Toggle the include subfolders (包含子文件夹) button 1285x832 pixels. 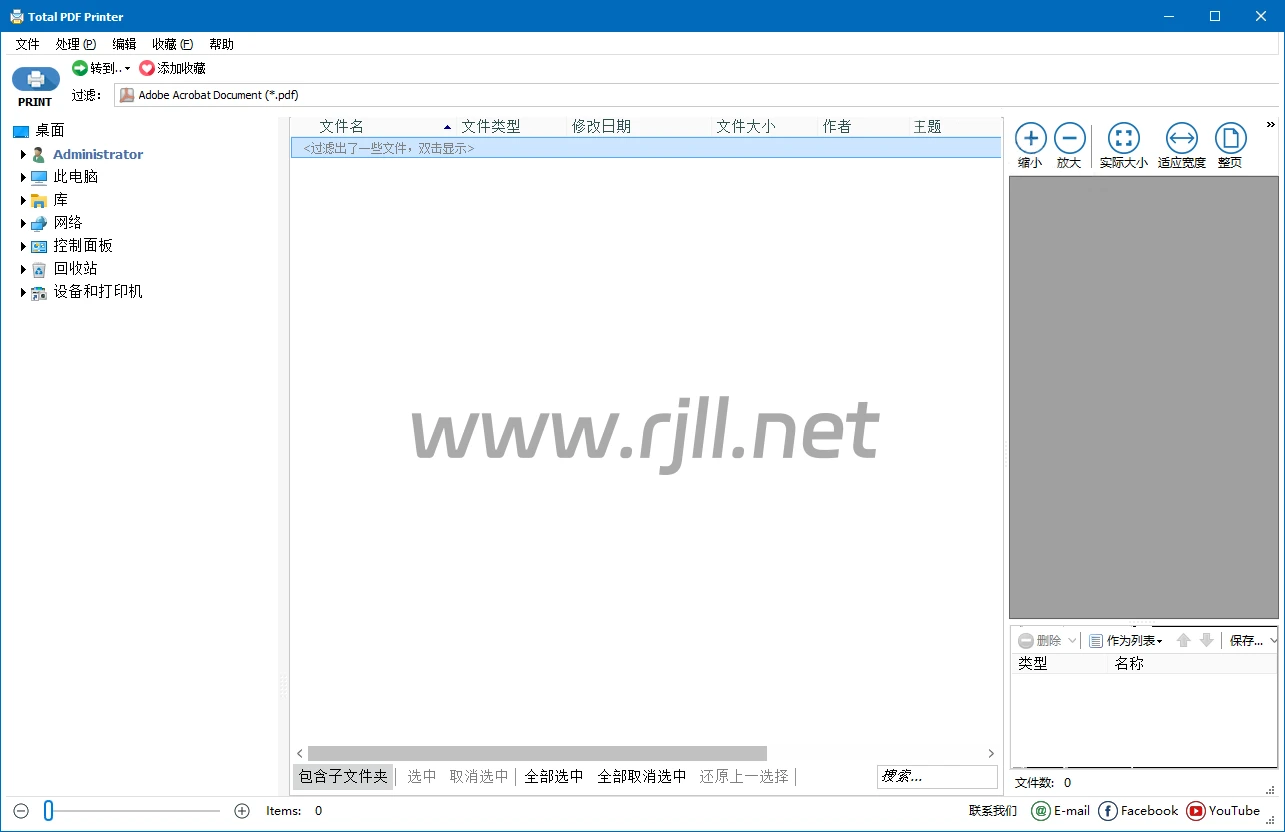coord(343,776)
